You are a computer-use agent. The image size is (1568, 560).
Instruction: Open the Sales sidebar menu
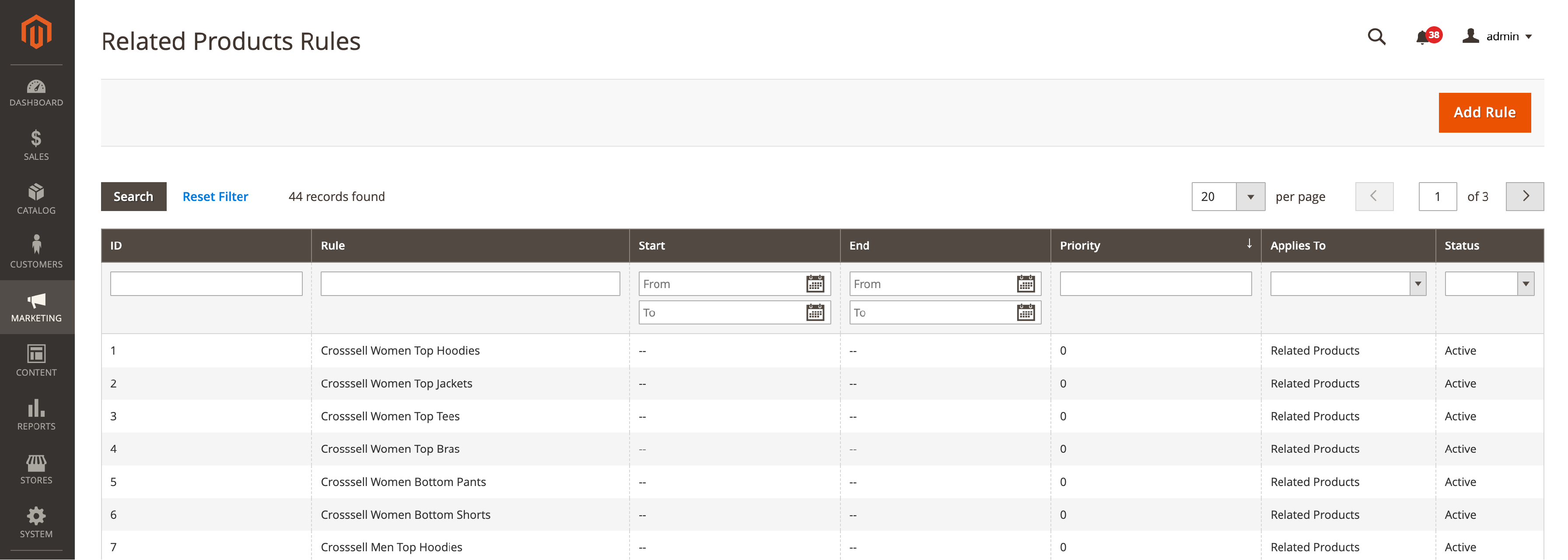[36, 146]
